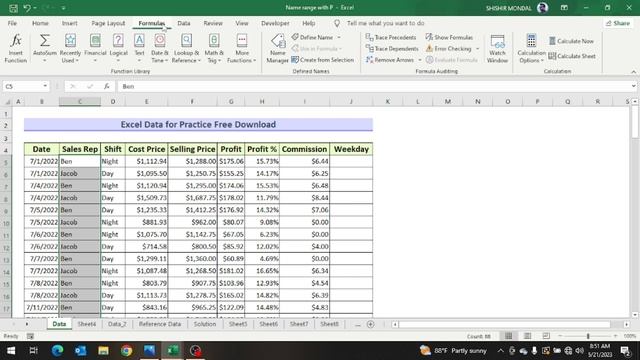Switch to the Page Layout tab

[x=108, y=23]
